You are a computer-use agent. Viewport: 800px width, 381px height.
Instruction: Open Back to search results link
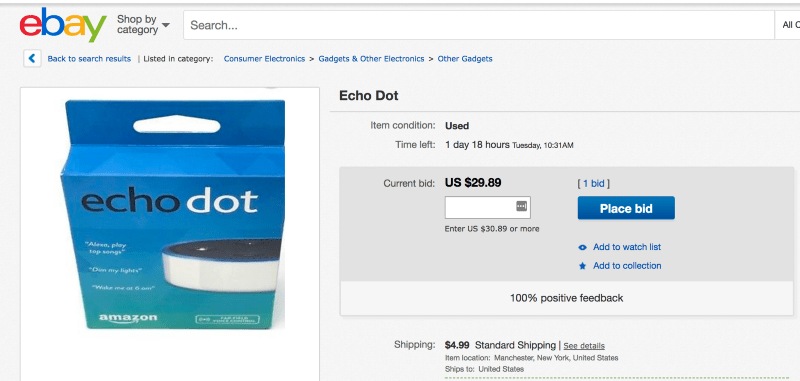coord(89,59)
